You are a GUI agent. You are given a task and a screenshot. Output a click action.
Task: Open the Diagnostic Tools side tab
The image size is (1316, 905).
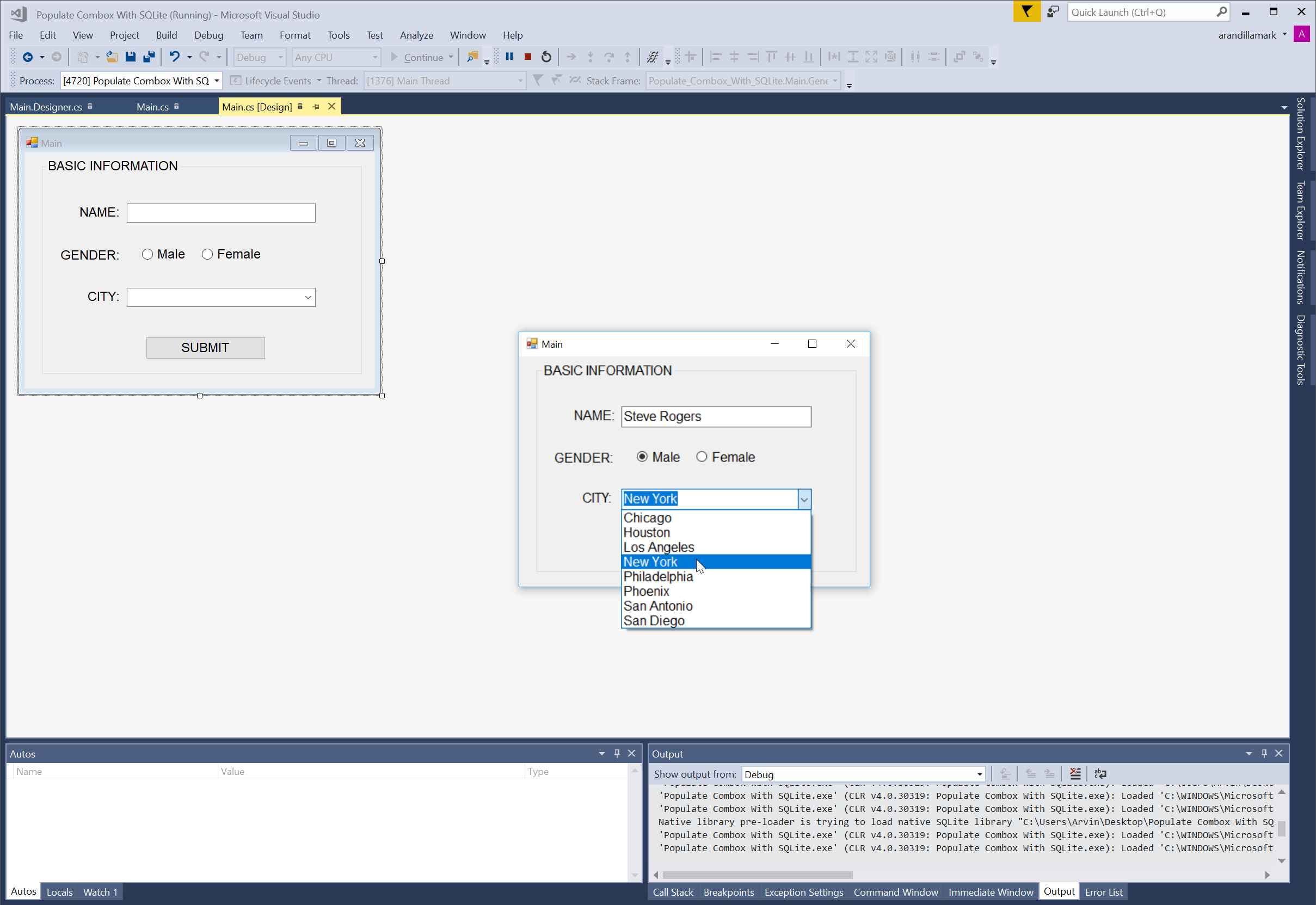pos(1301,350)
